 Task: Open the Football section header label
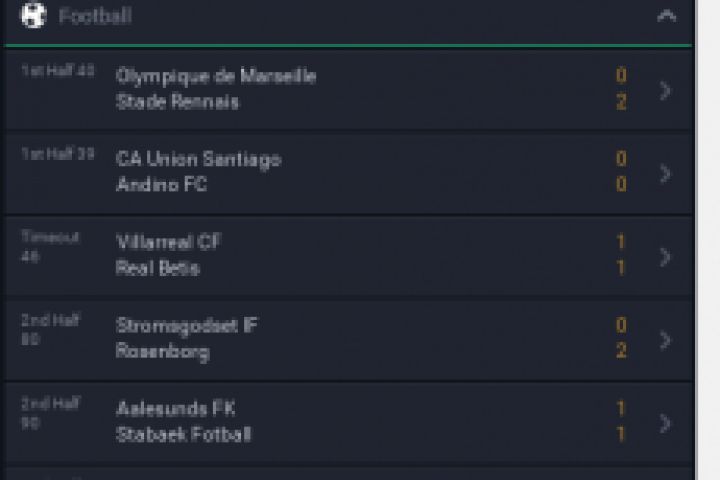95,17
